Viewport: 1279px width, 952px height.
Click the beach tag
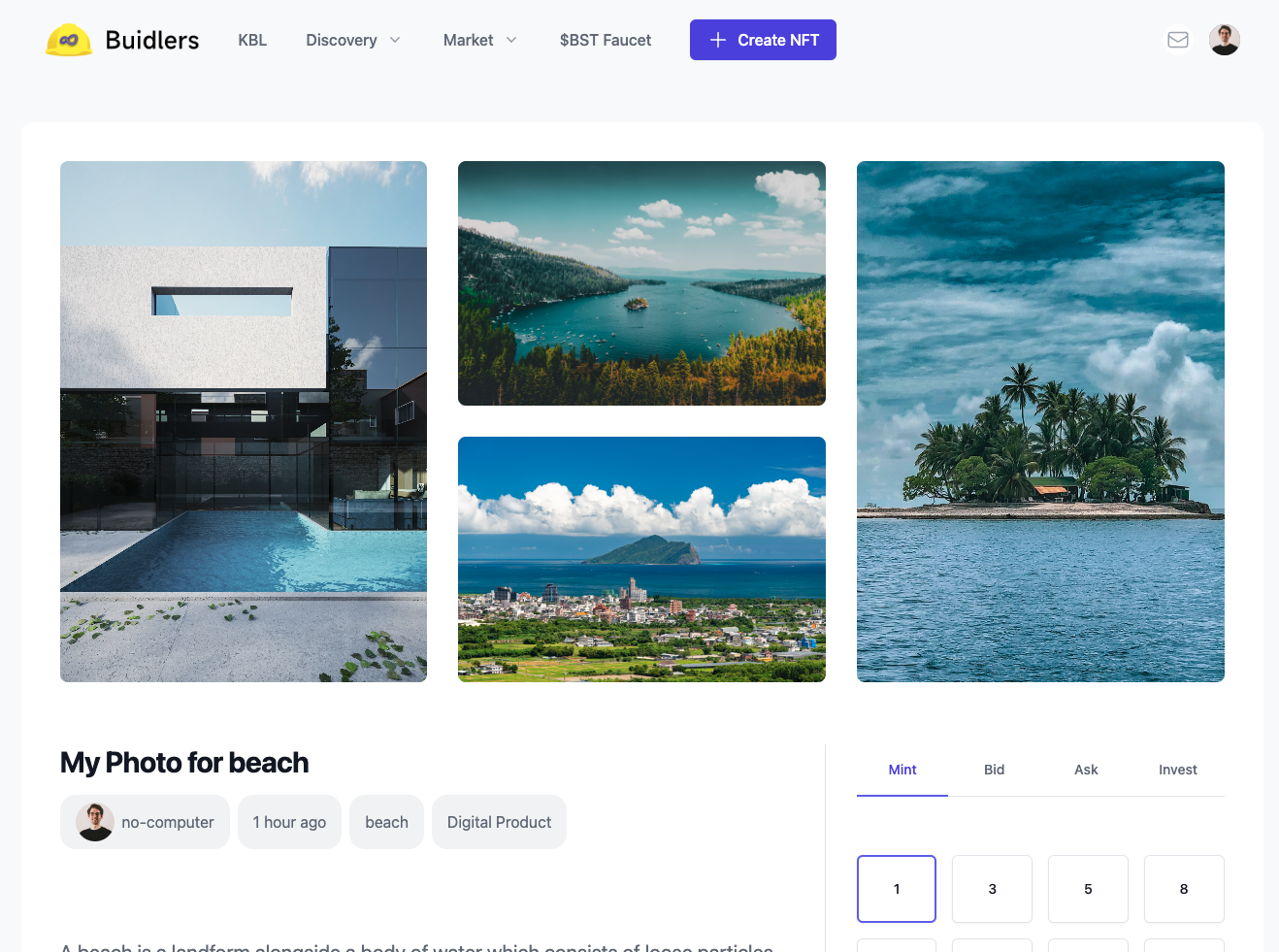coord(386,822)
